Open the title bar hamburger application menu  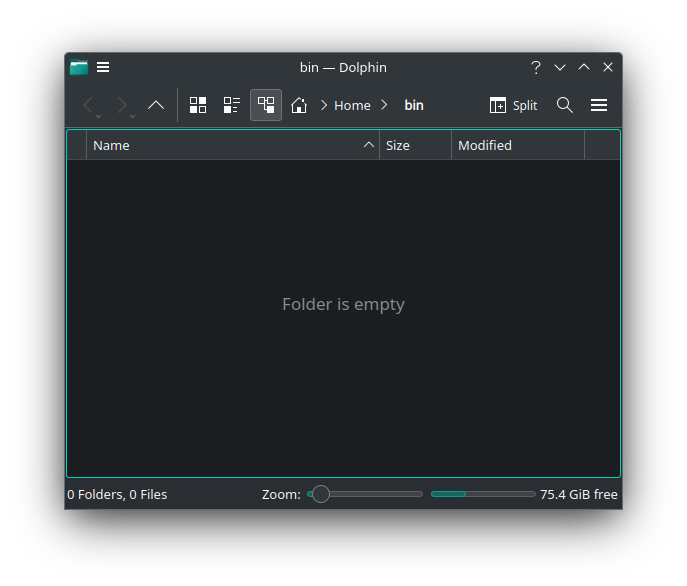[x=103, y=67]
